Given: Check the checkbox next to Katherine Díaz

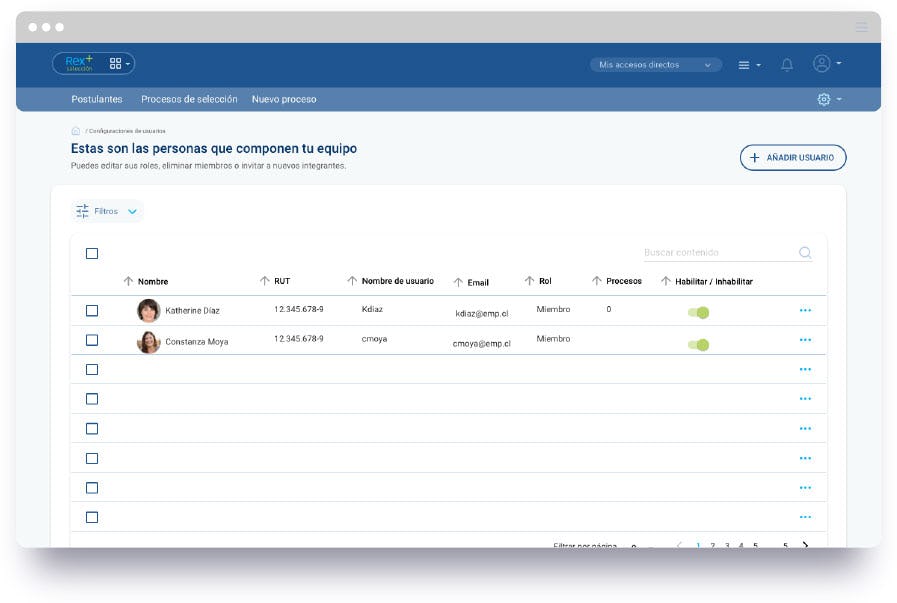Looking at the screenshot, I should pyautogui.click(x=92, y=310).
